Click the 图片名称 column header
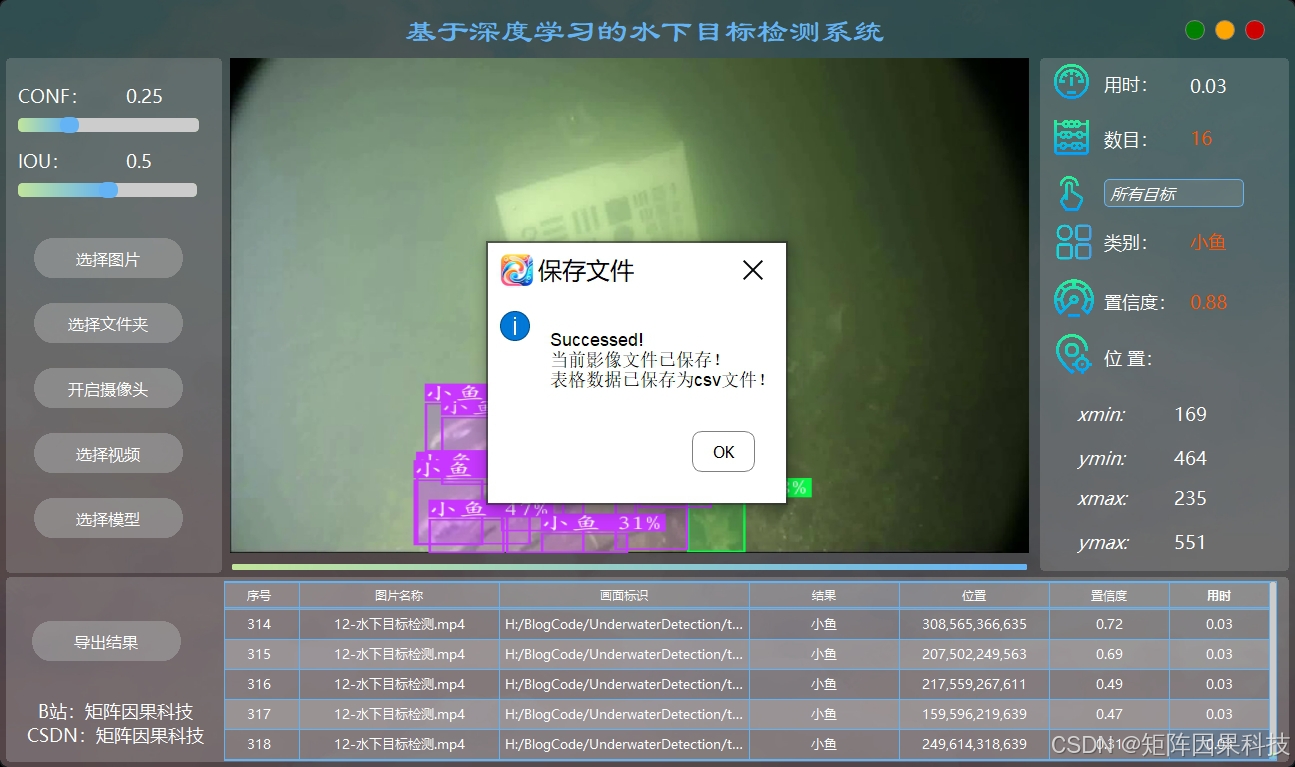This screenshot has height=767, width=1295. [x=399, y=595]
